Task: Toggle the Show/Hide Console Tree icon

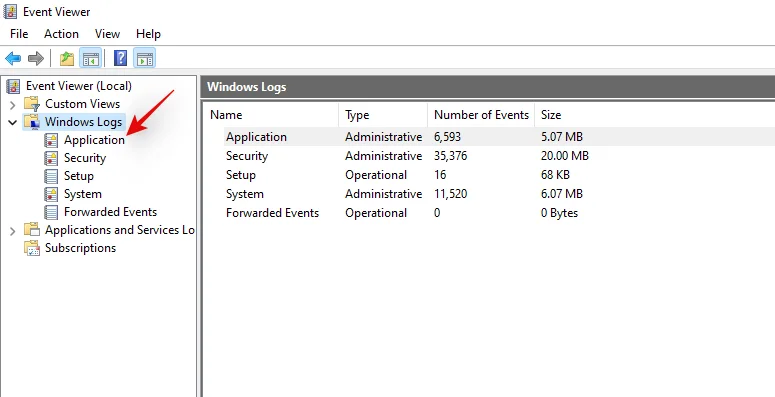Action: click(91, 58)
